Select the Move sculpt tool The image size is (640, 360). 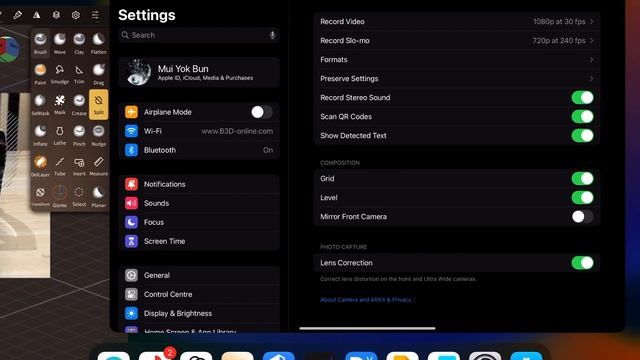[60, 43]
